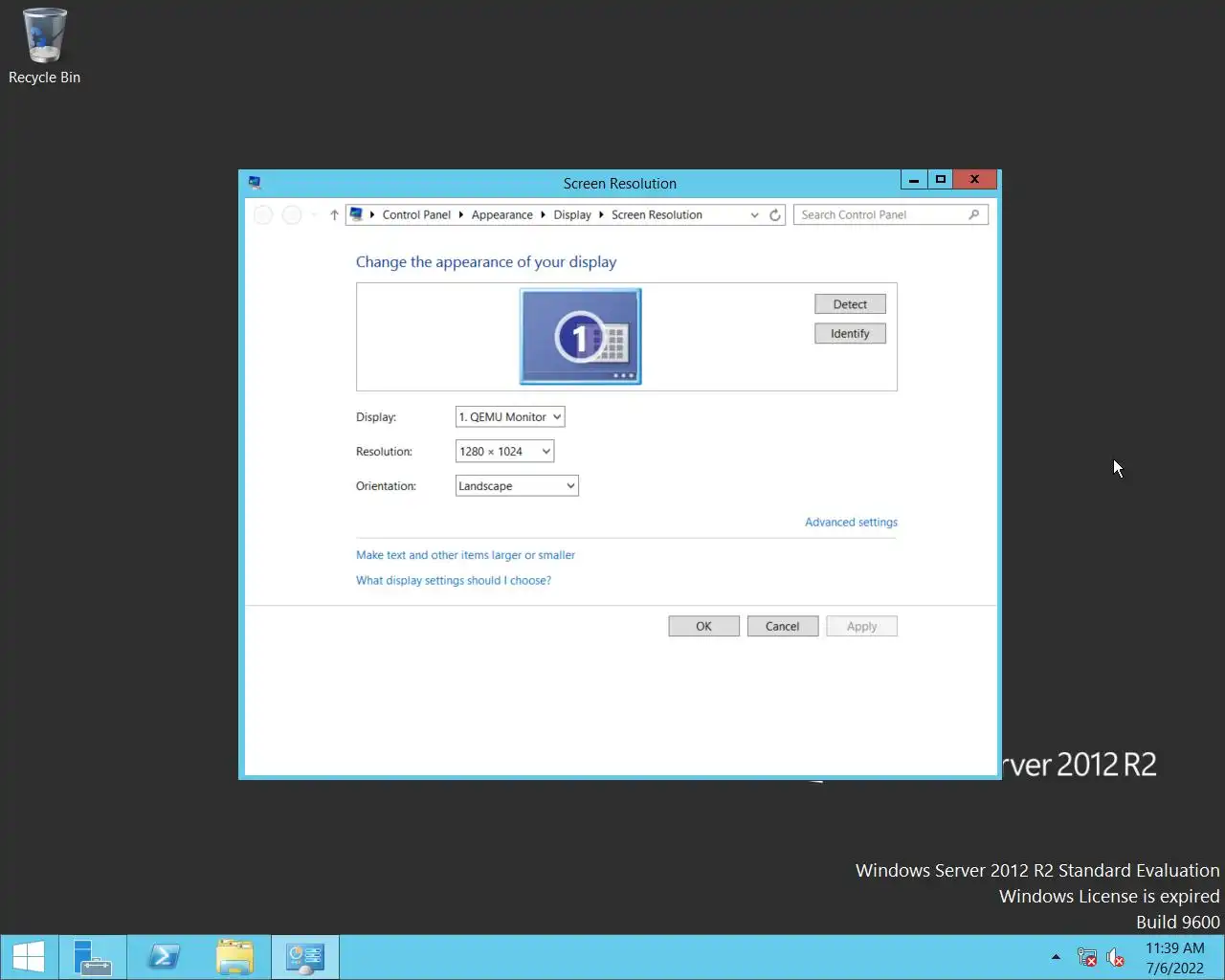Go up one level with Up arrow
This screenshot has width=1225, height=980.
(334, 215)
